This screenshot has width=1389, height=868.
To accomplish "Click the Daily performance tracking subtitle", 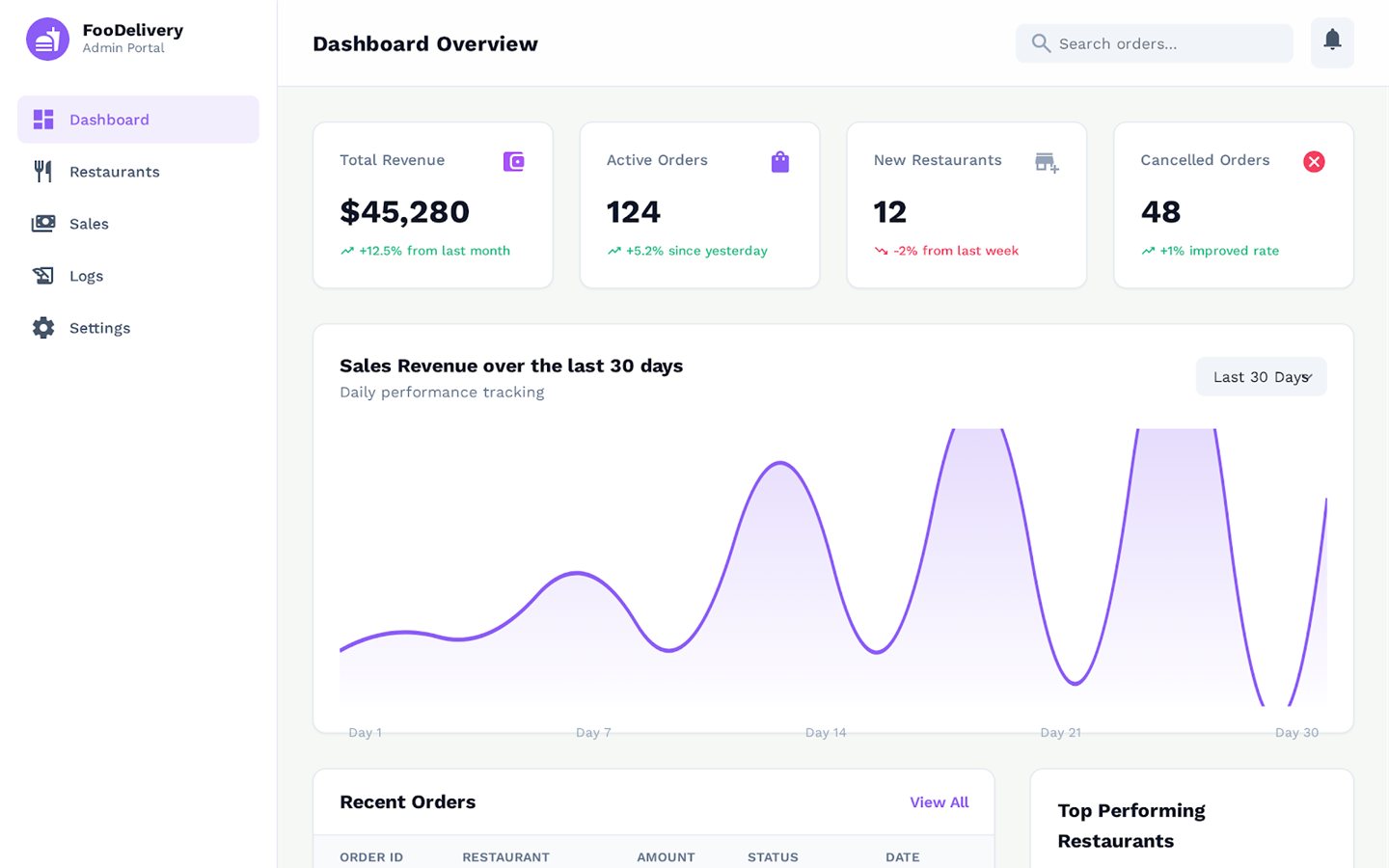I will pyautogui.click(x=442, y=393).
